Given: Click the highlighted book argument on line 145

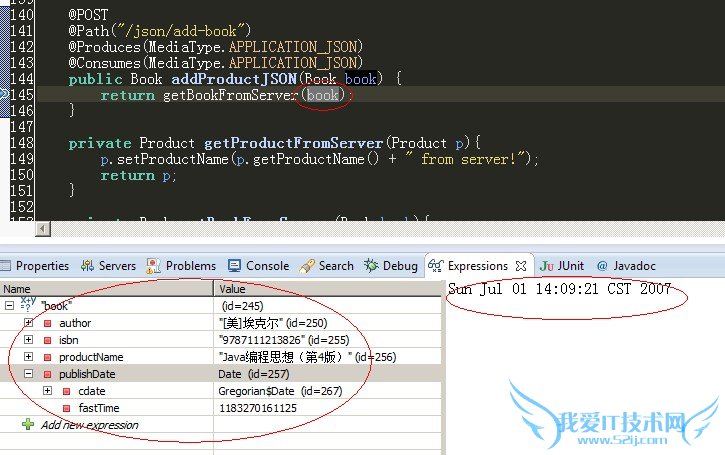Looking at the screenshot, I should coord(323,95).
